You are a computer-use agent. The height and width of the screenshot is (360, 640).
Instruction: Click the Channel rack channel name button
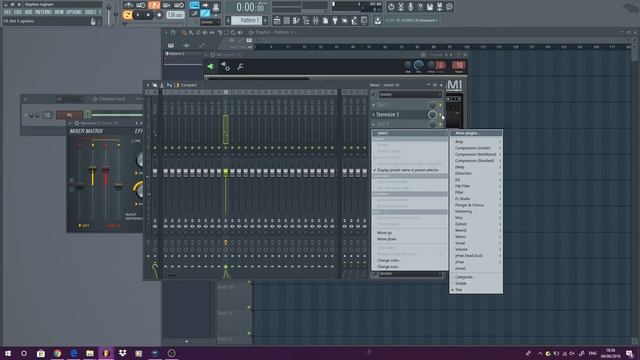(69, 115)
